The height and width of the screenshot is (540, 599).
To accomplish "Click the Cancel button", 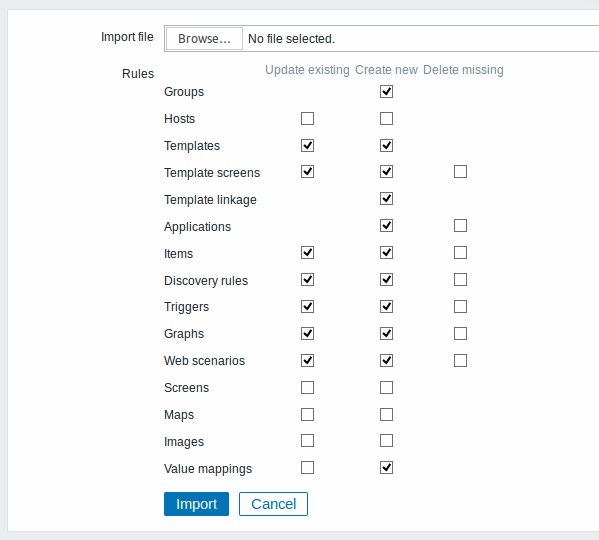I will pyautogui.click(x=273, y=504).
